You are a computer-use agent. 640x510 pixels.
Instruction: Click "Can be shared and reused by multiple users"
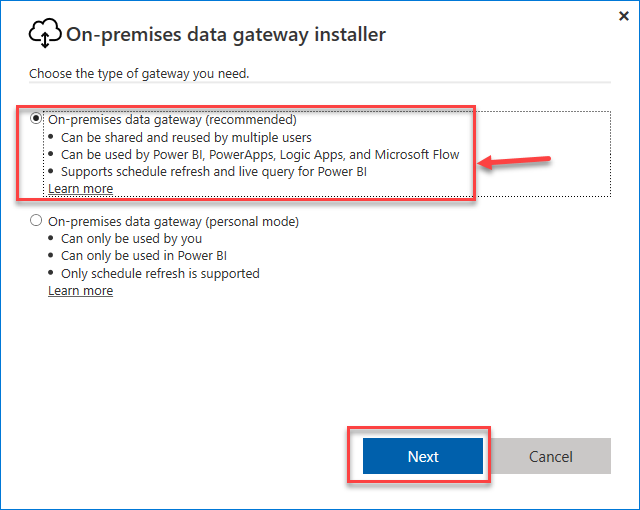point(187,137)
